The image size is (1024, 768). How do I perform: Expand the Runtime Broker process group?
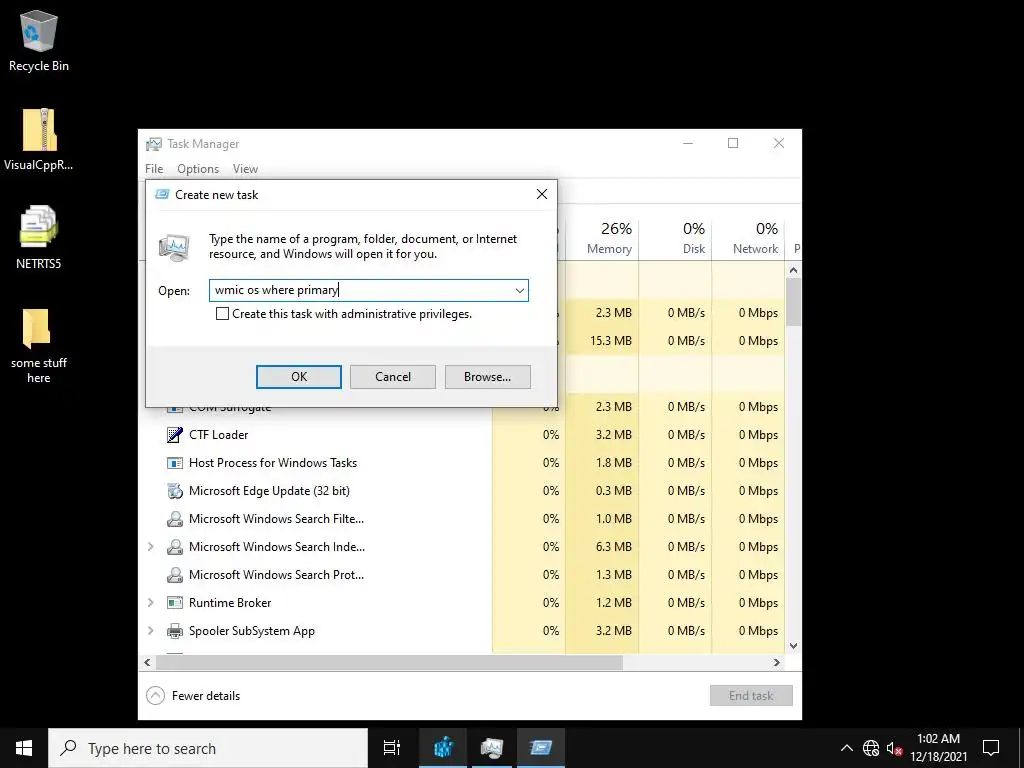point(151,603)
